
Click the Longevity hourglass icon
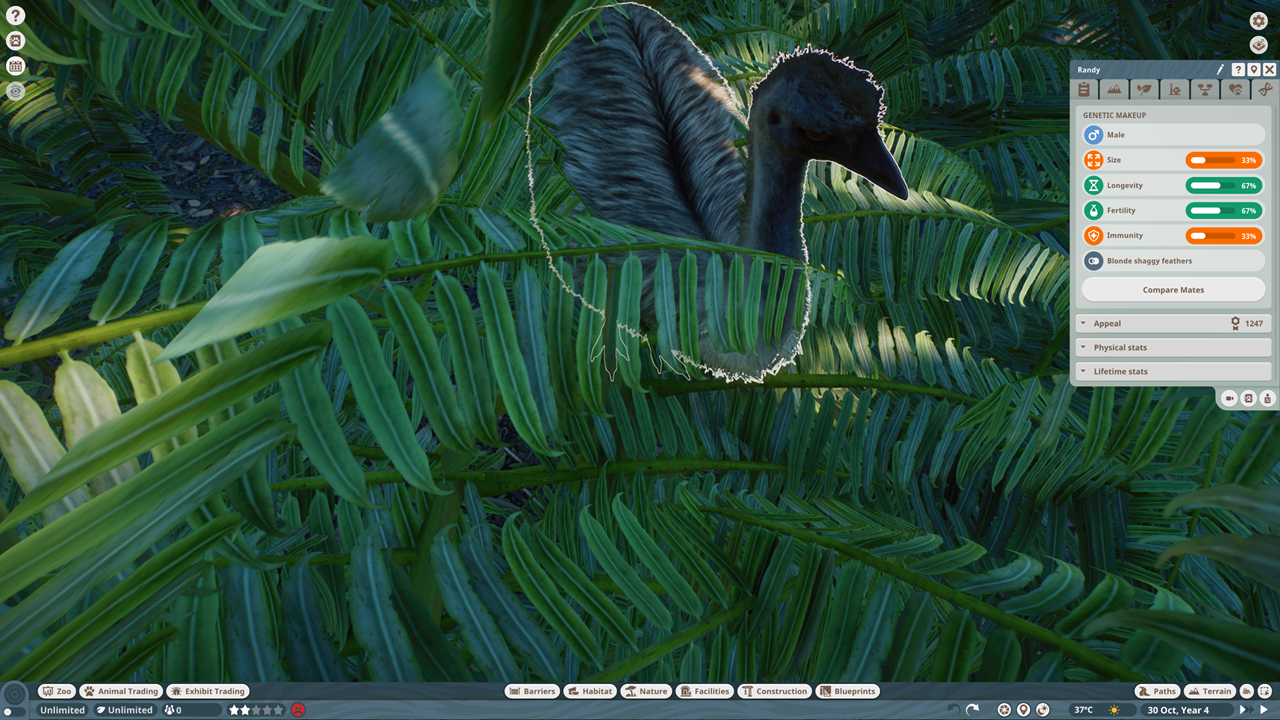point(1093,185)
